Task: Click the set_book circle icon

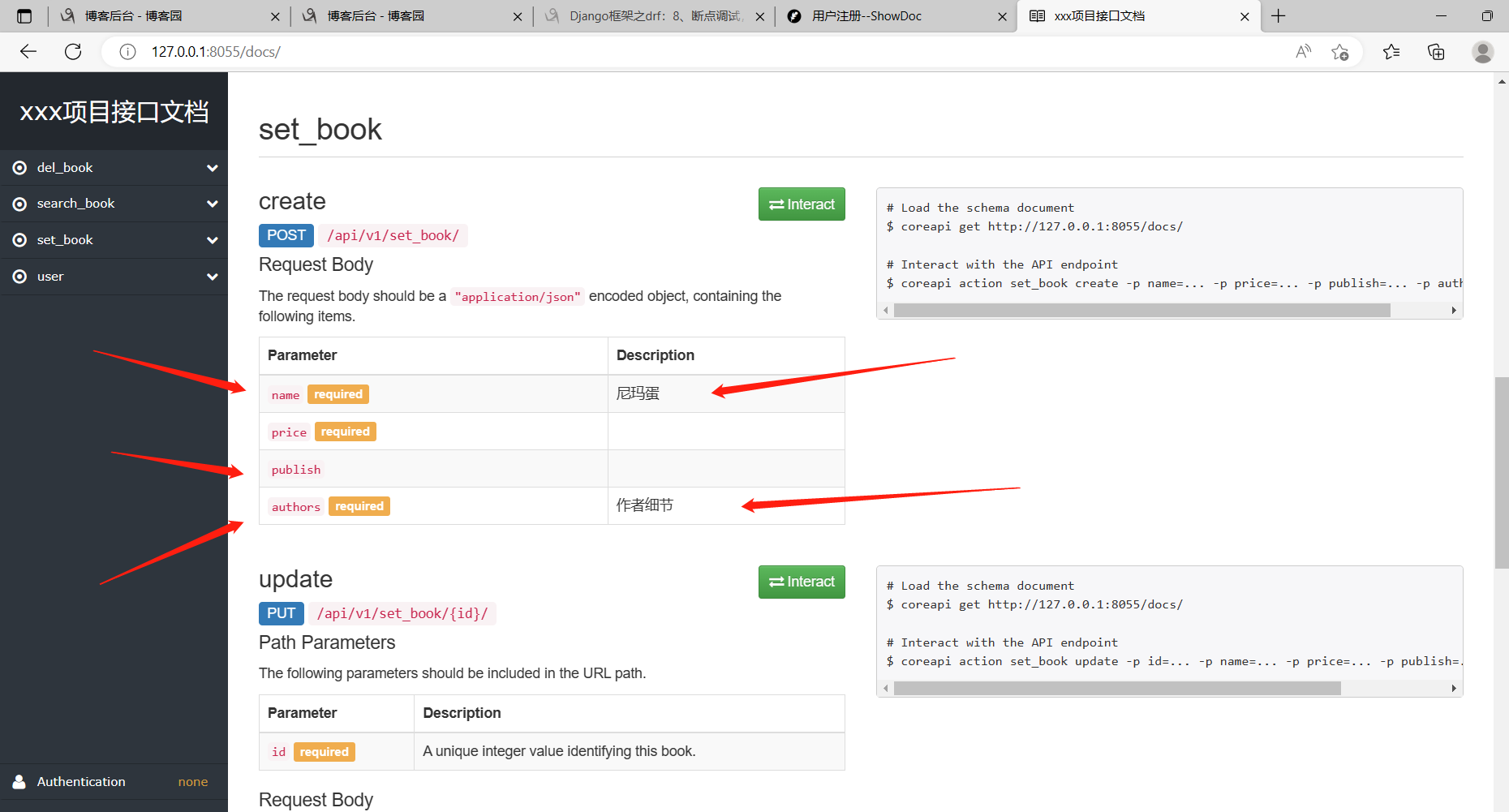Action: [x=19, y=240]
